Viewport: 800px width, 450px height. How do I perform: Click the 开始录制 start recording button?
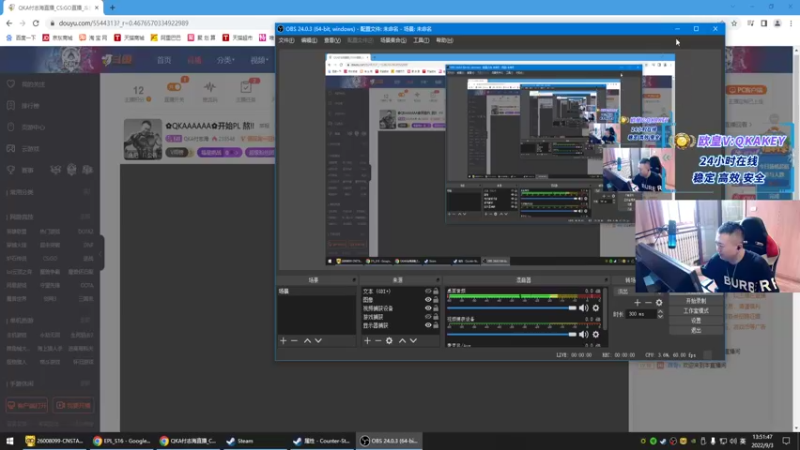696,301
